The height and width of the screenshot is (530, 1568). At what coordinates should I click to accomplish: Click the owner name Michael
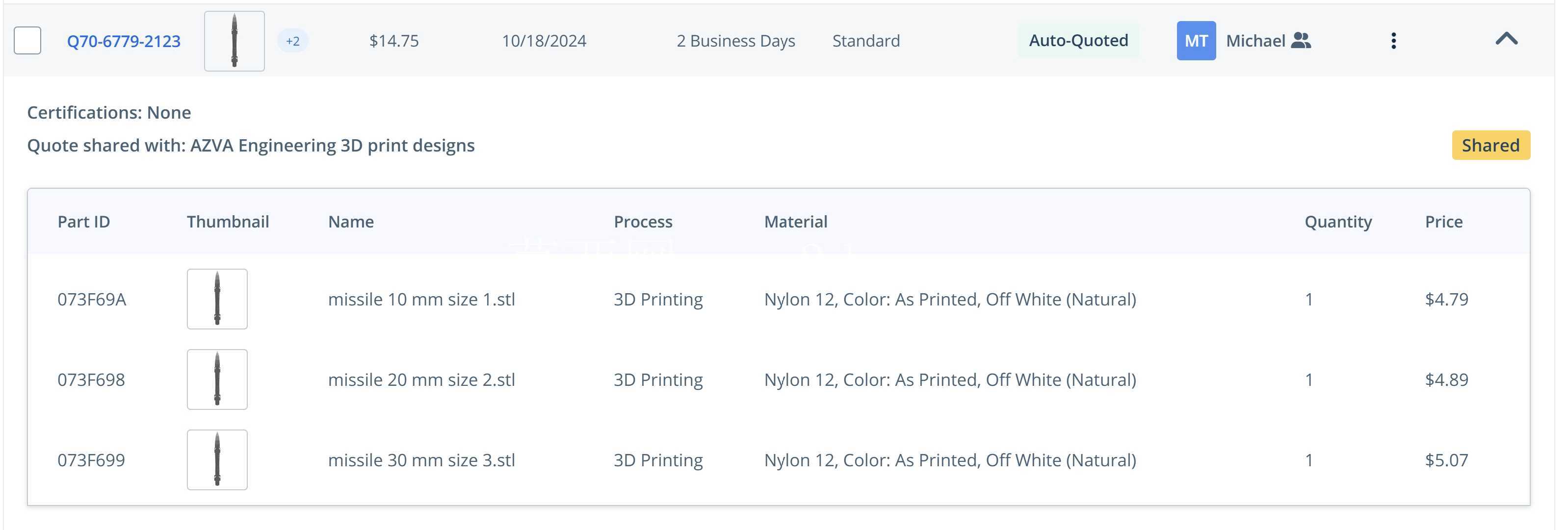pos(1255,41)
